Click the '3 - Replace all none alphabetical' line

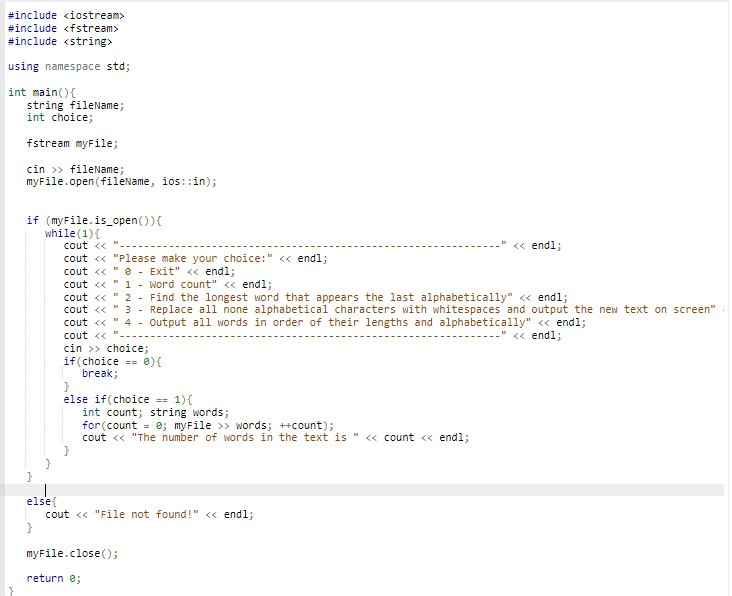(x=394, y=310)
